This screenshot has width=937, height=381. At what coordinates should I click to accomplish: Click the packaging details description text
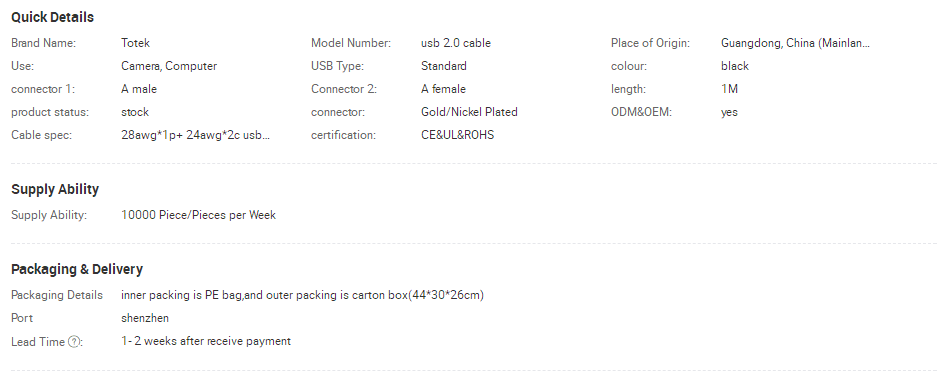point(302,295)
